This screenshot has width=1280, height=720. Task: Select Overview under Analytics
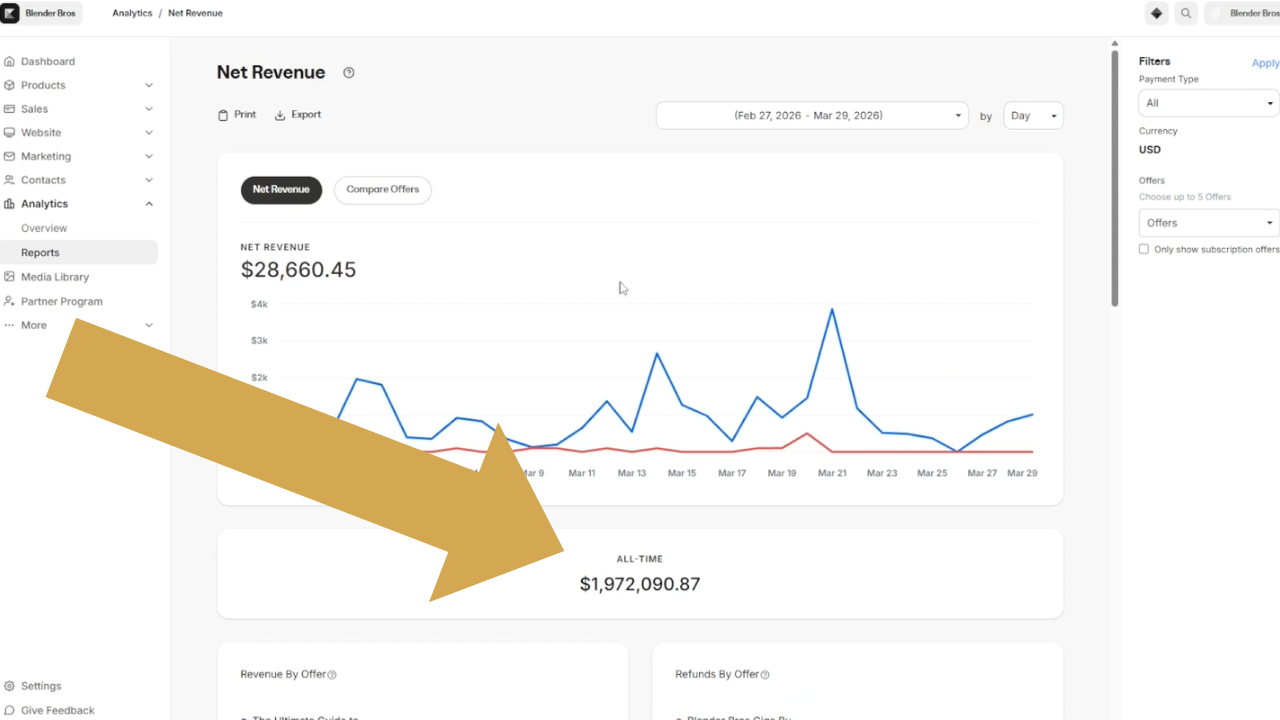point(44,228)
